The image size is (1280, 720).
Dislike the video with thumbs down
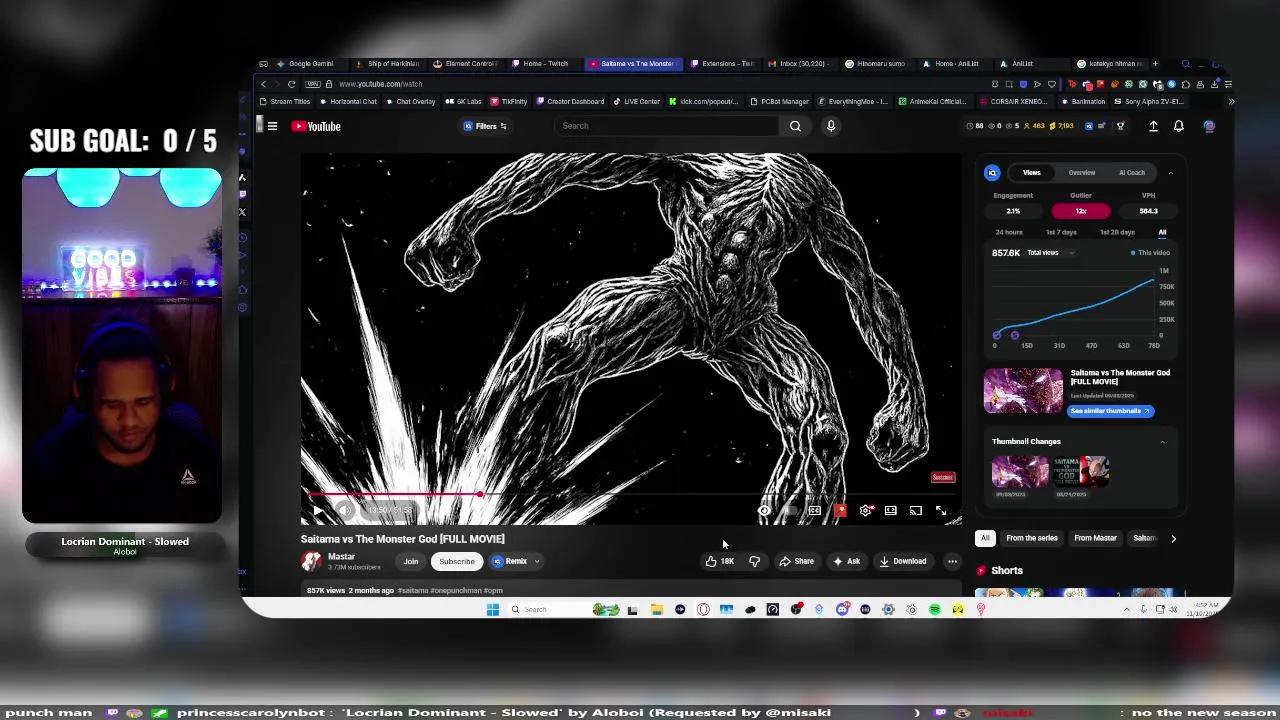tap(754, 561)
